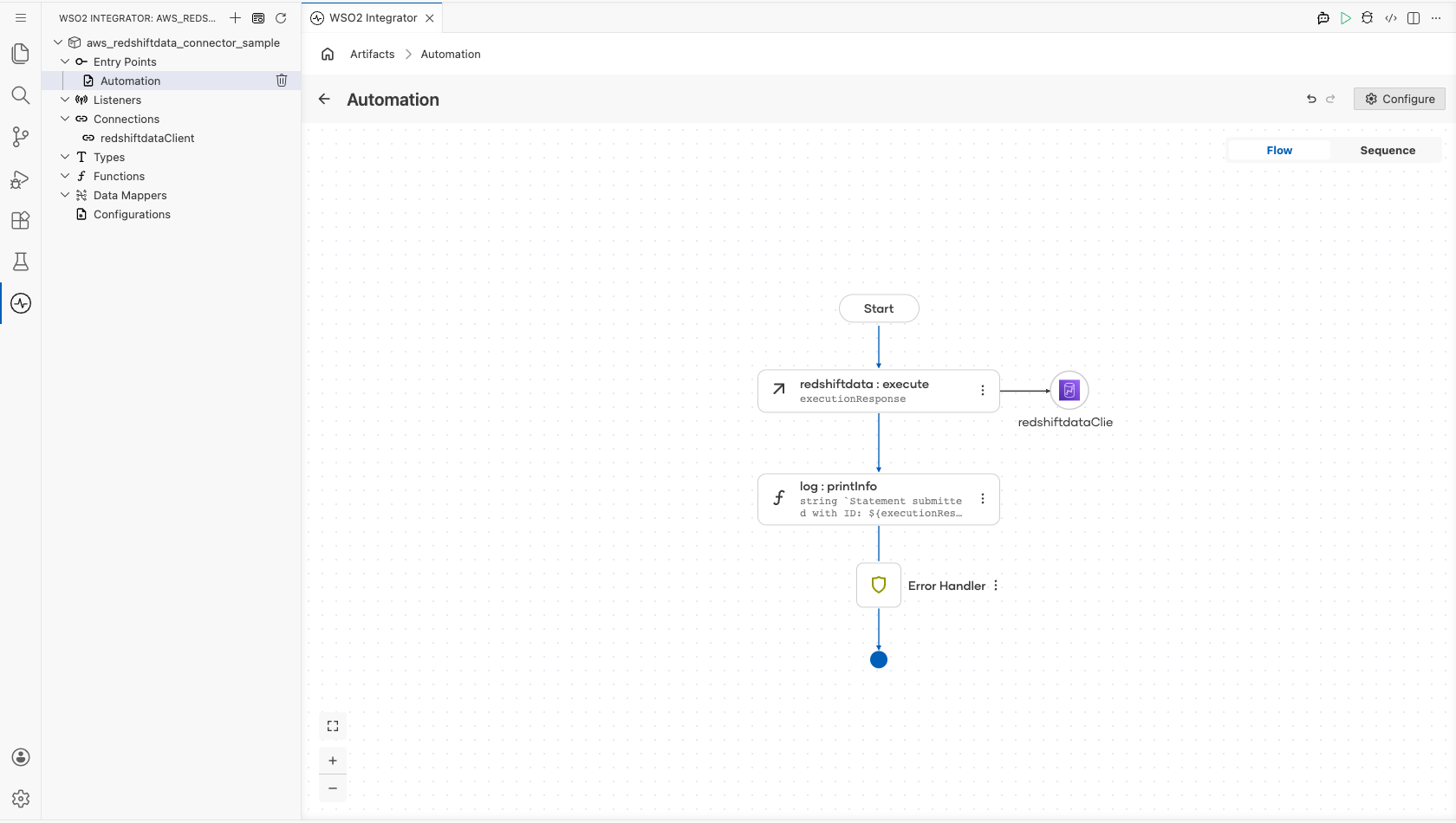Click the redshiftdataClient connection node icon
Image resolution: width=1456 pixels, height=823 pixels.
1069,390
